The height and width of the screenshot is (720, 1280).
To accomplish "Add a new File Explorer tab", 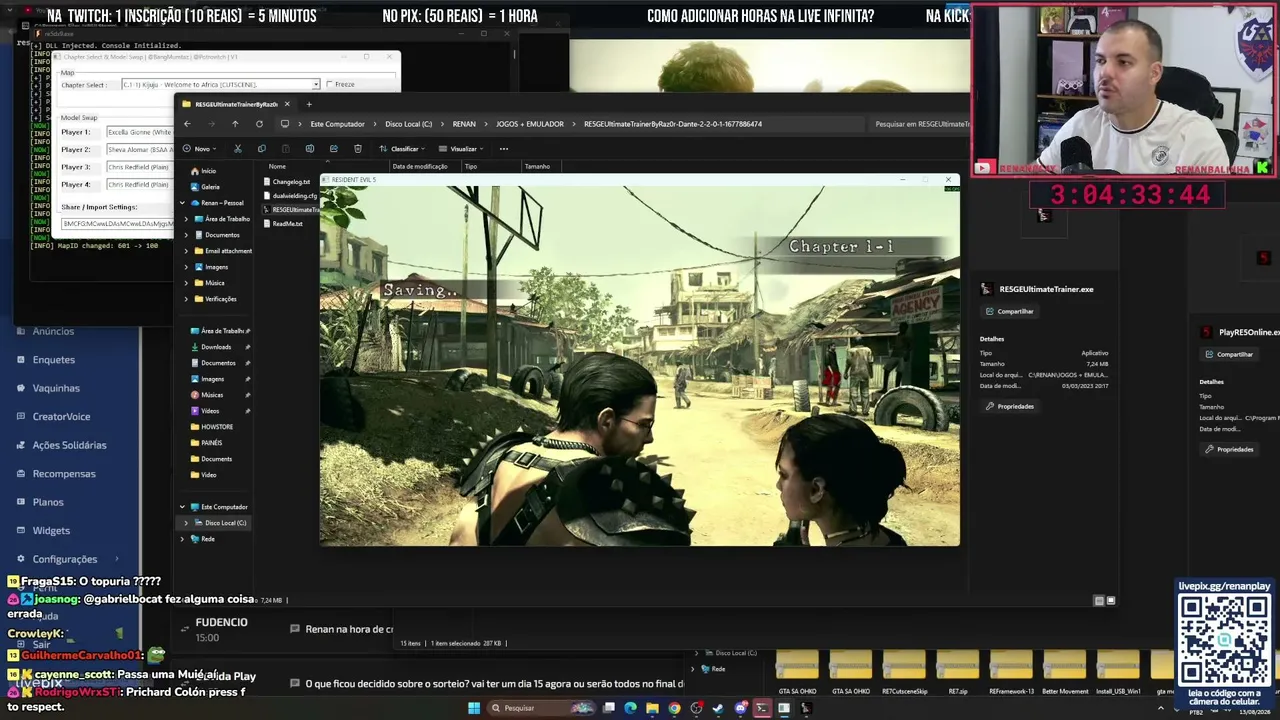I will click(309, 104).
